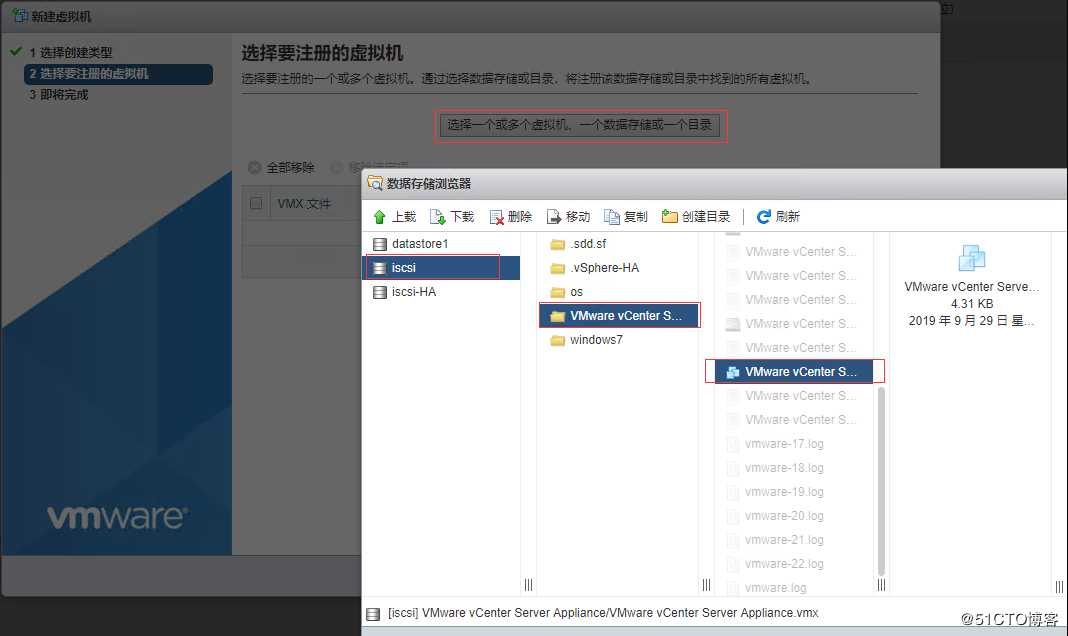Click the select VMs, datastore or directory button
The width and height of the screenshot is (1068, 636).
tap(580, 125)
